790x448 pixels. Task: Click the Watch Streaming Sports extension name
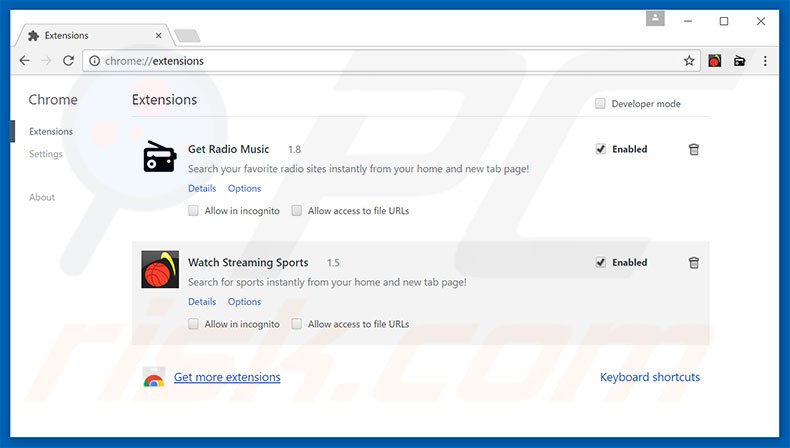click(x=248, y=263)
